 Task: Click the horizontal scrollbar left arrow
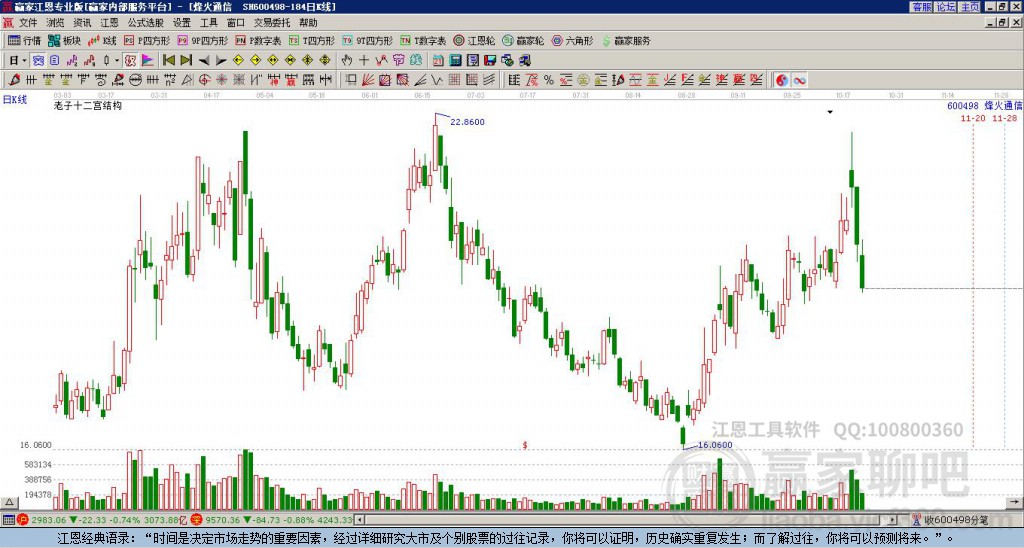tap(360, 520)
